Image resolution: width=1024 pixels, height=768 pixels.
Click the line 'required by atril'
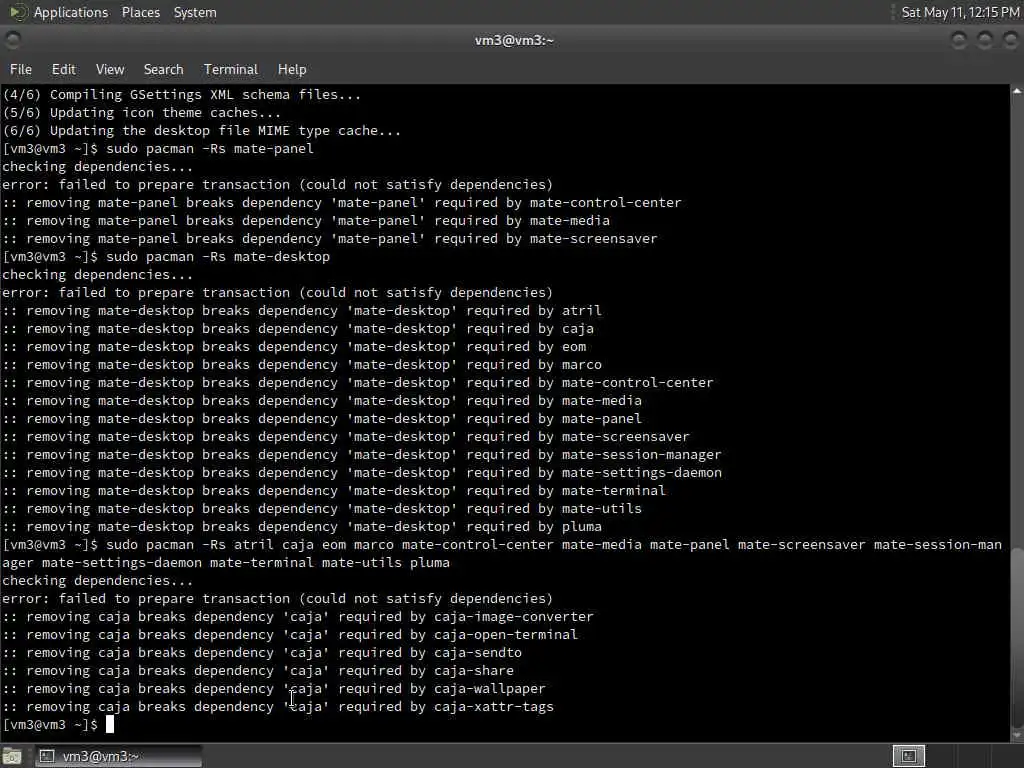click(x=302, y=310)
